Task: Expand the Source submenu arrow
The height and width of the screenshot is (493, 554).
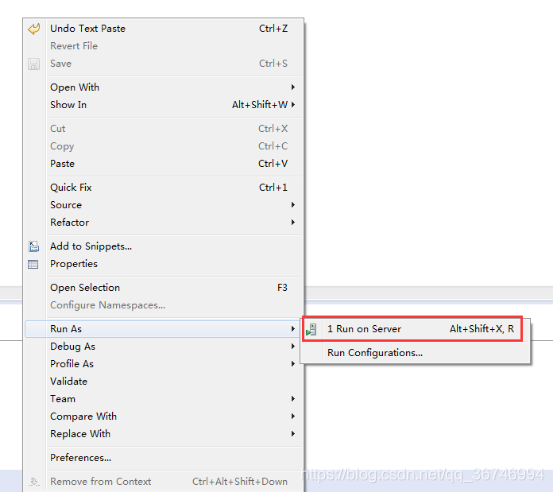Action: [x=293, y=205]
